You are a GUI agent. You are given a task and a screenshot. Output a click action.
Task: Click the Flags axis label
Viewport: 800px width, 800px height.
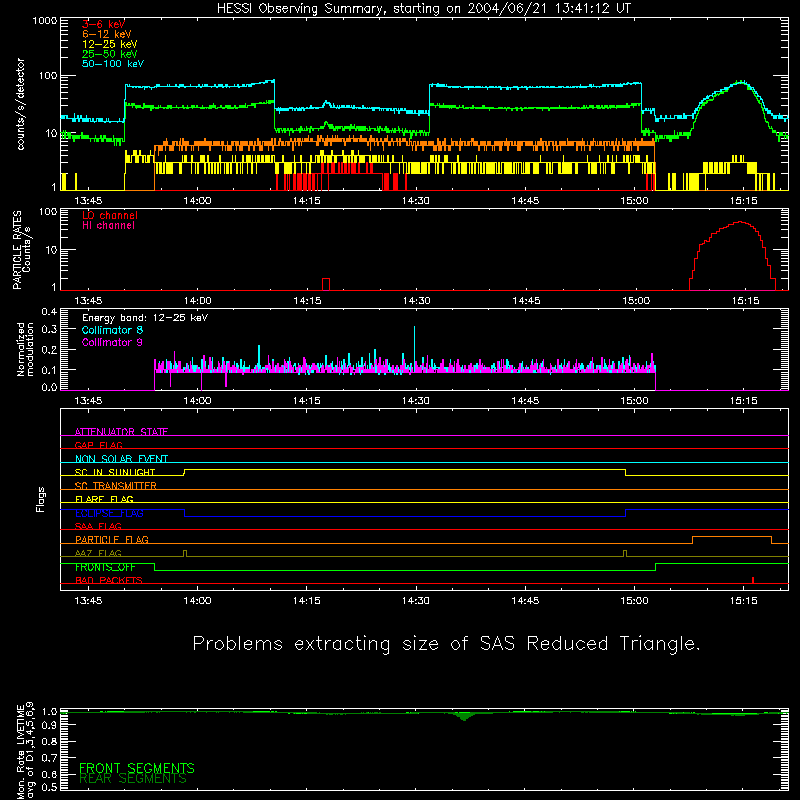(40, 499)
